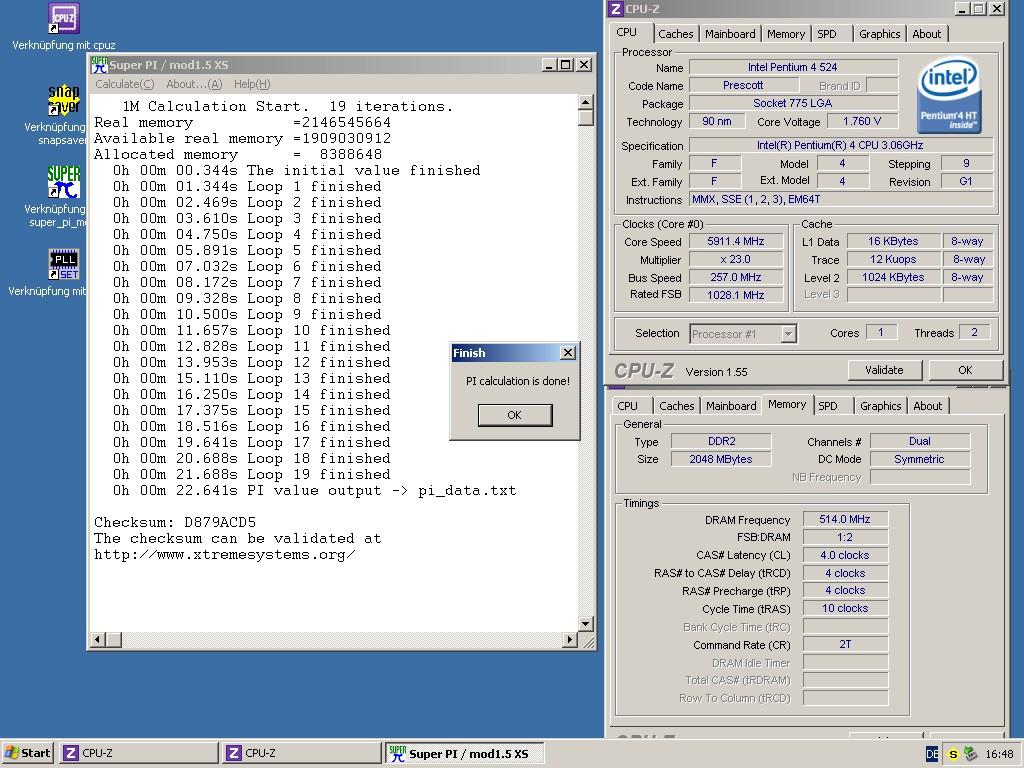The height and width of the screenshot is (768, 1024).
Task: Switch to first CPU-Z taskbar button
Action: tap(138, 753)
